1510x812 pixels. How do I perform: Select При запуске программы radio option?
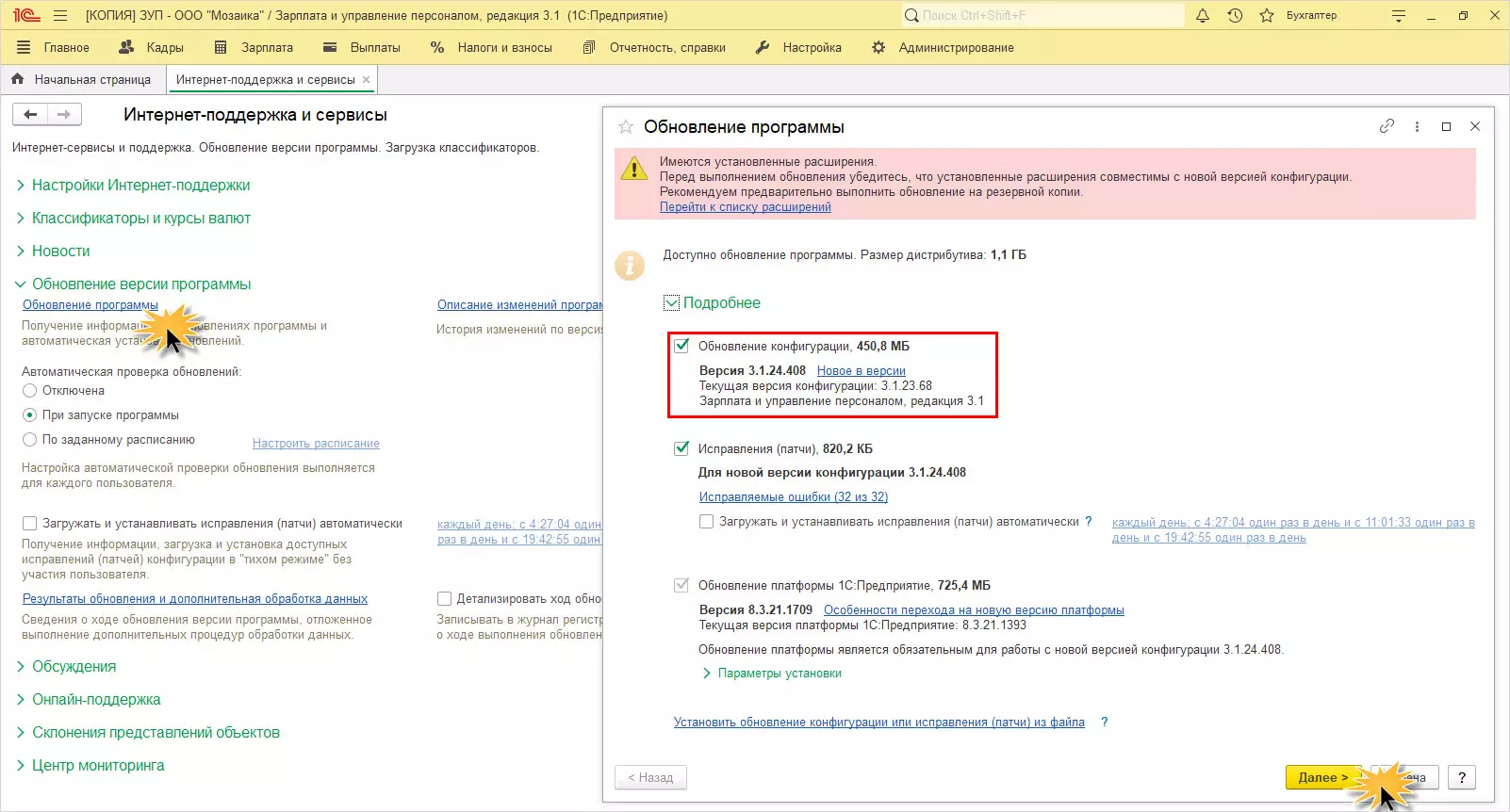[30, 415]
